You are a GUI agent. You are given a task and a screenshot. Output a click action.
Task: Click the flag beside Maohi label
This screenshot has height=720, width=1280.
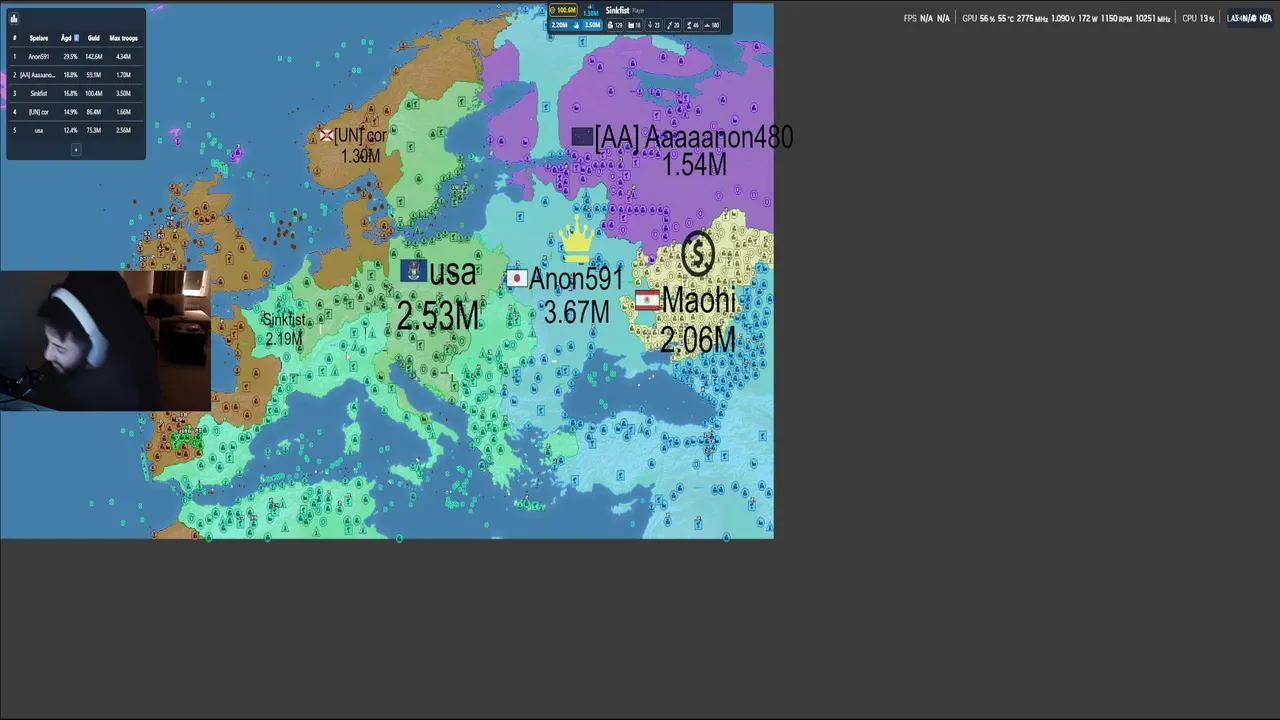tap(647, 300)
